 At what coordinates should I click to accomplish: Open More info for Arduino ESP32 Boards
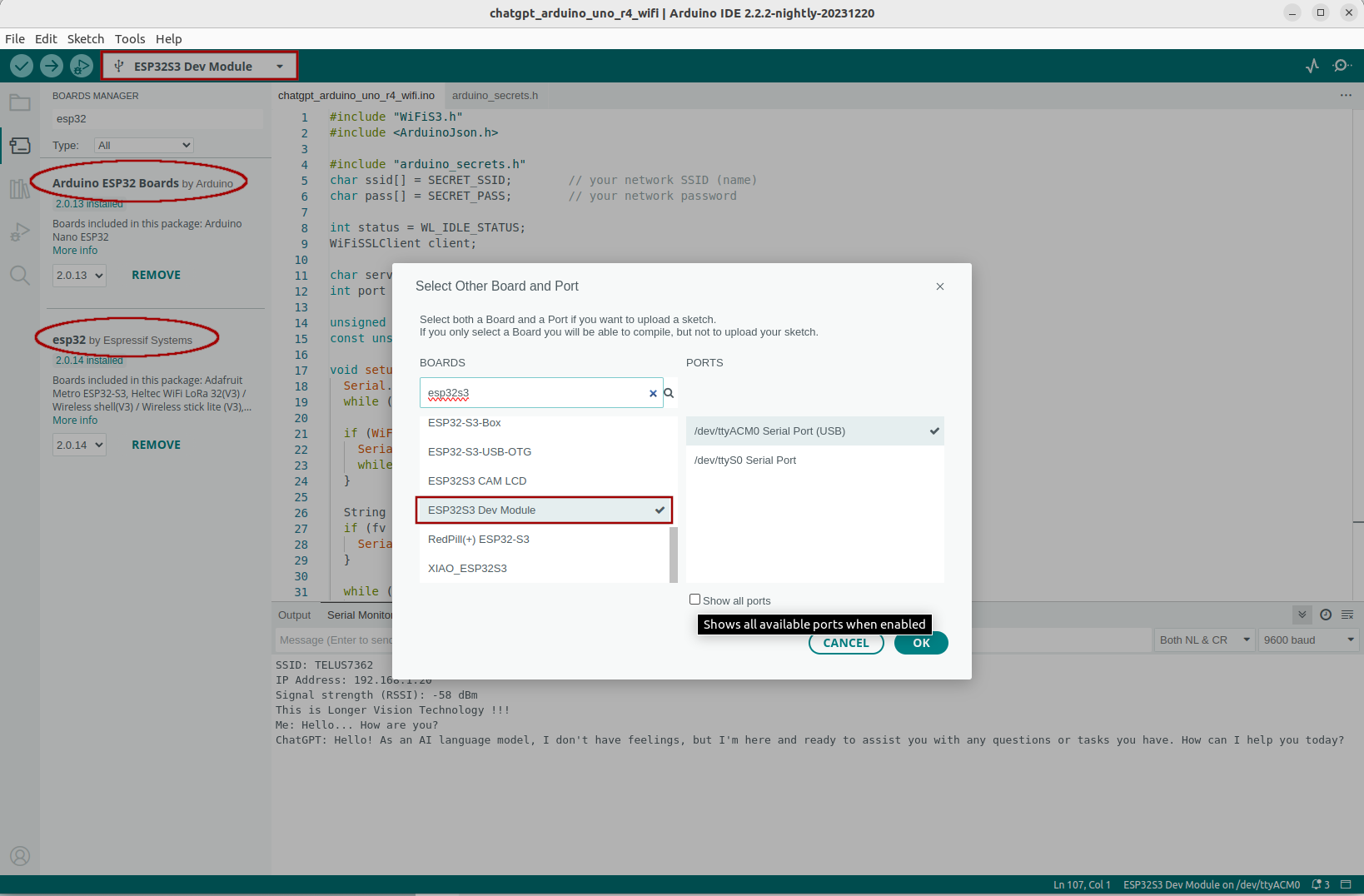(75, 251)
